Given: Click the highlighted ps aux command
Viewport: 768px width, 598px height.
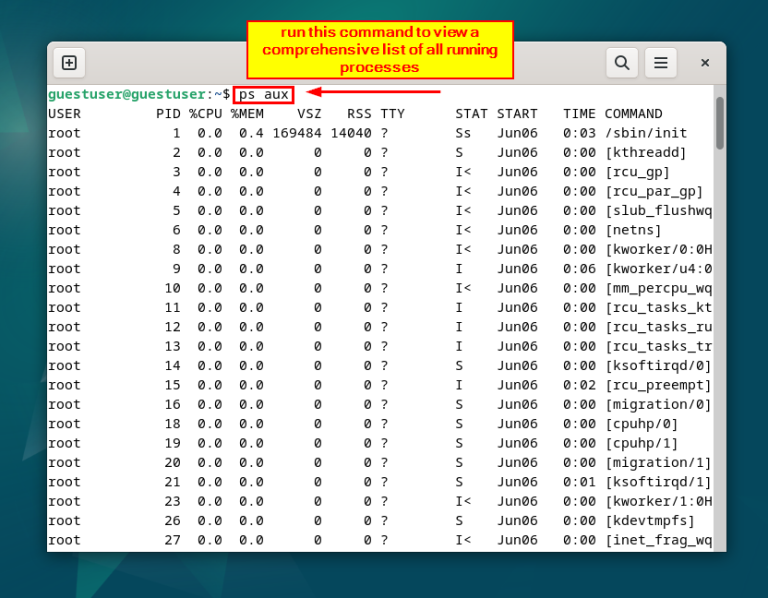Looking at the screenshot, I should 264,94.
